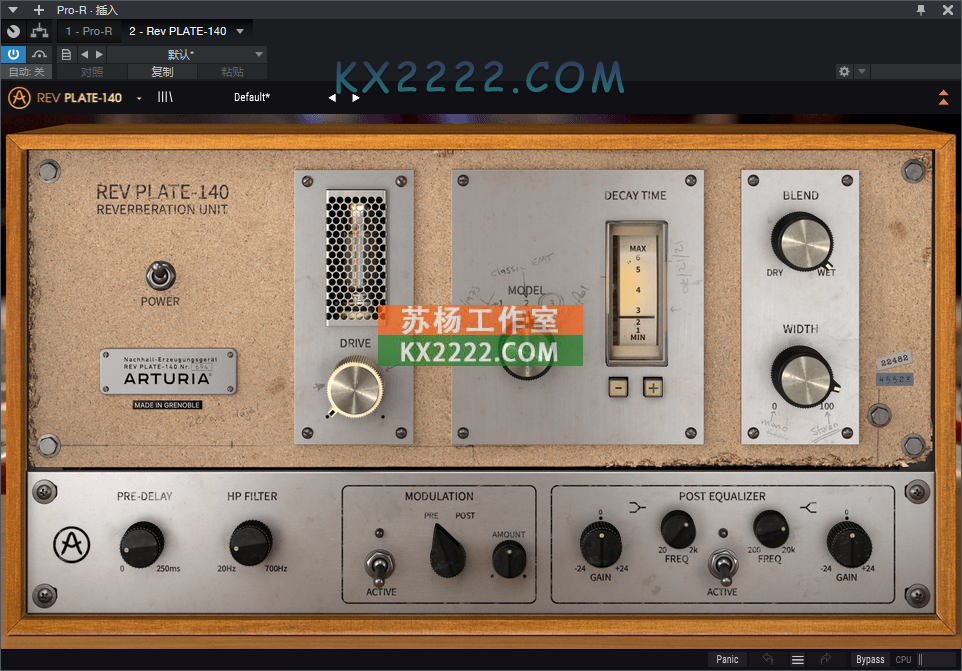Click the modulation AMOUNT knob
962x671 pixels.
coord(509,559)
